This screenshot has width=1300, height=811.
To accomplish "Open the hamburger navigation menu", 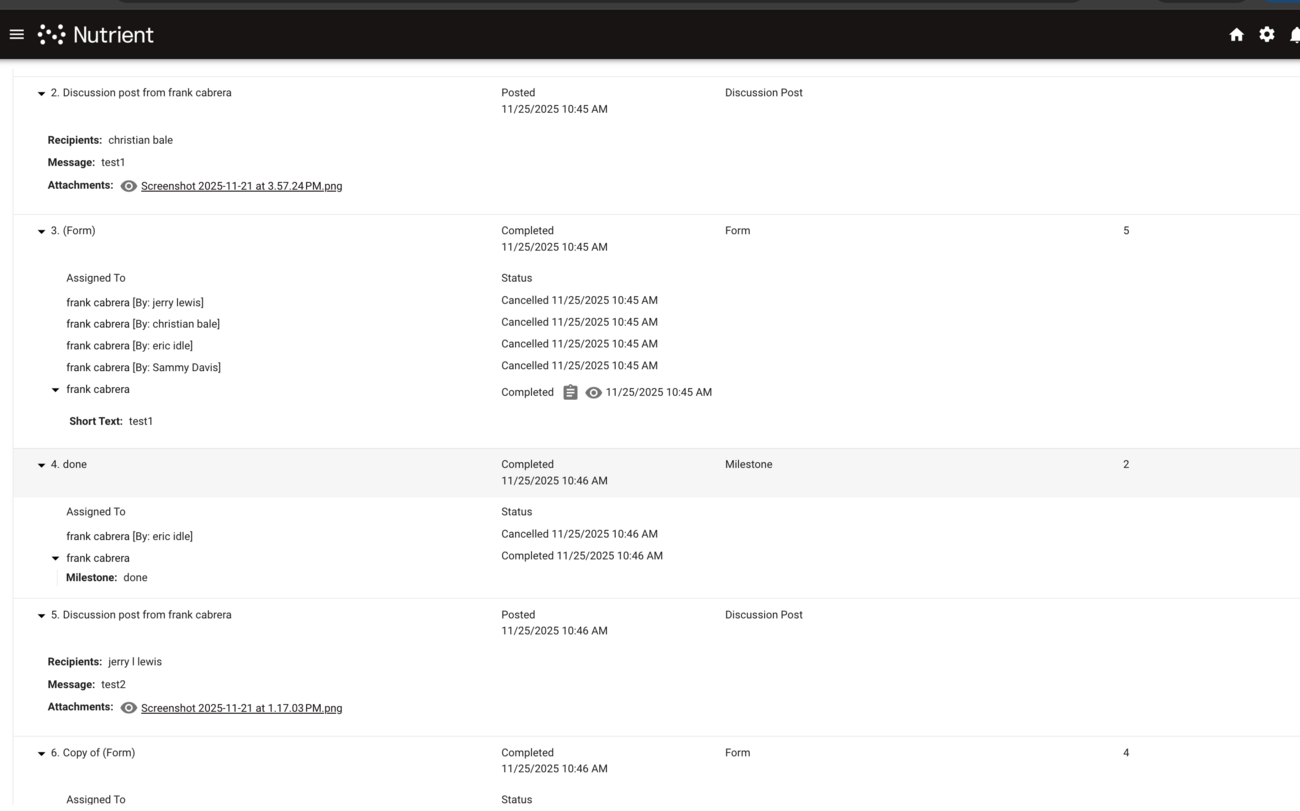I will pos(16,34).
